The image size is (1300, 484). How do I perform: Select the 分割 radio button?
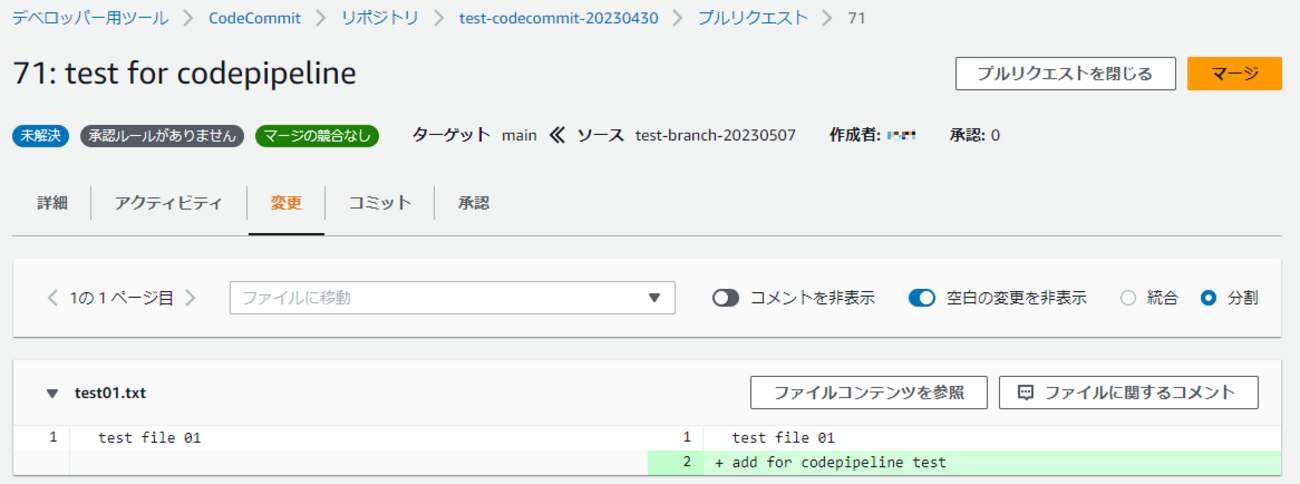[x=1209, y=298]
